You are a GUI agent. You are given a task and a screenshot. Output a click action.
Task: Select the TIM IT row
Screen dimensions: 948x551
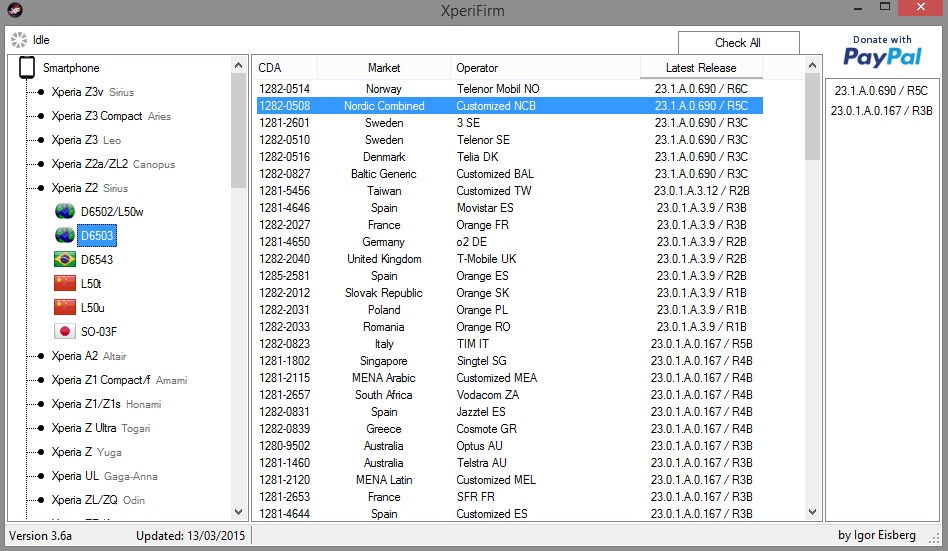[510, 344]
